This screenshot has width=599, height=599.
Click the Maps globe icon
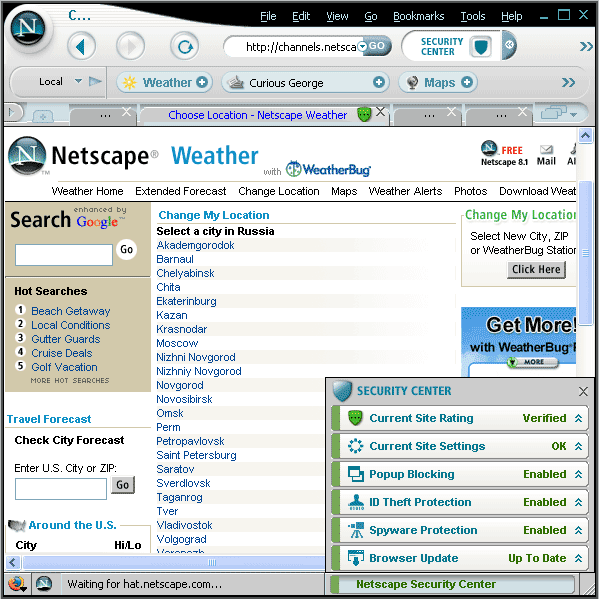click(412, 83)
